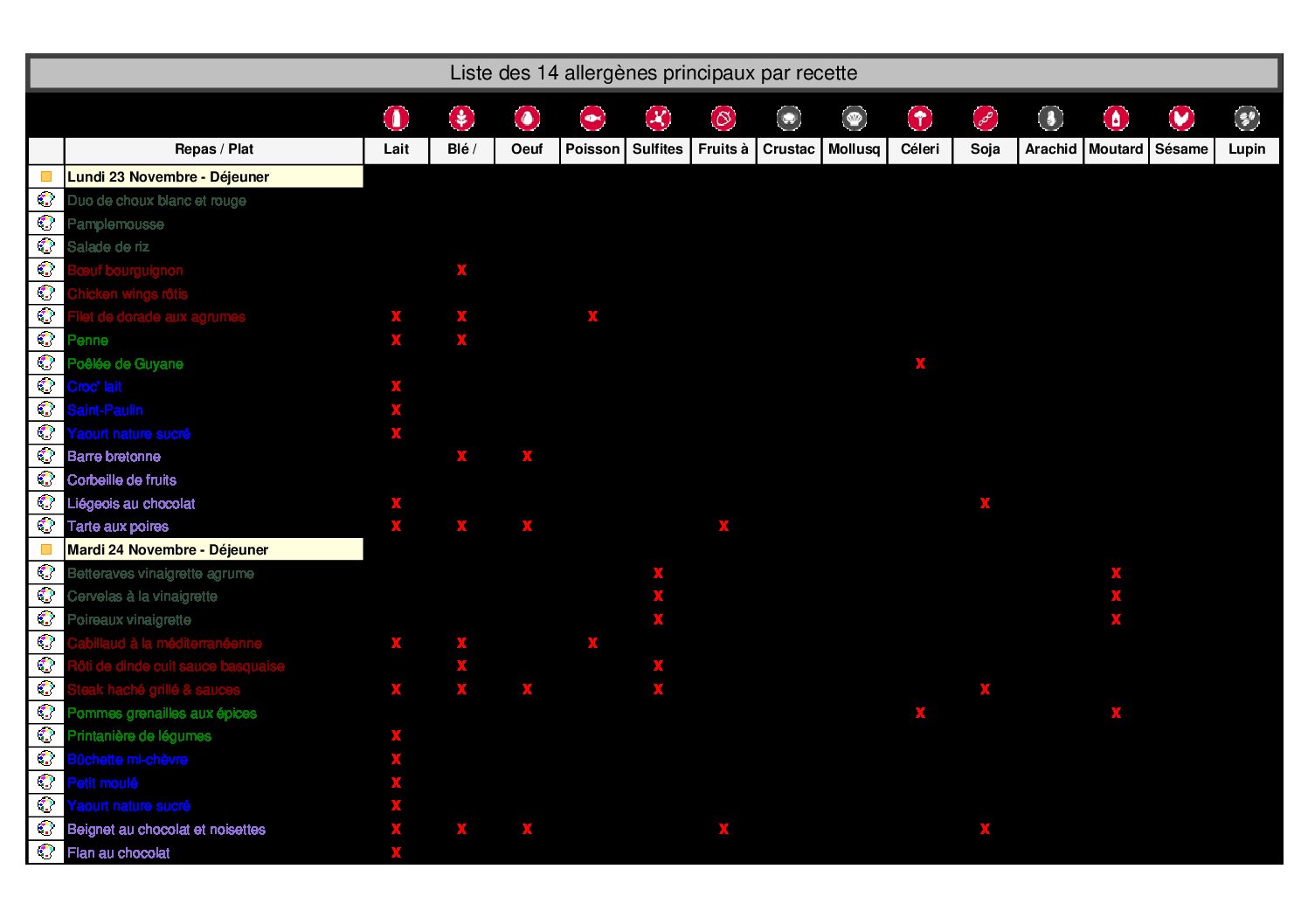The image size is (1308, 924).
Task: Click 'Duo de choux blanc et rouge'
Action: click(156, 200)
